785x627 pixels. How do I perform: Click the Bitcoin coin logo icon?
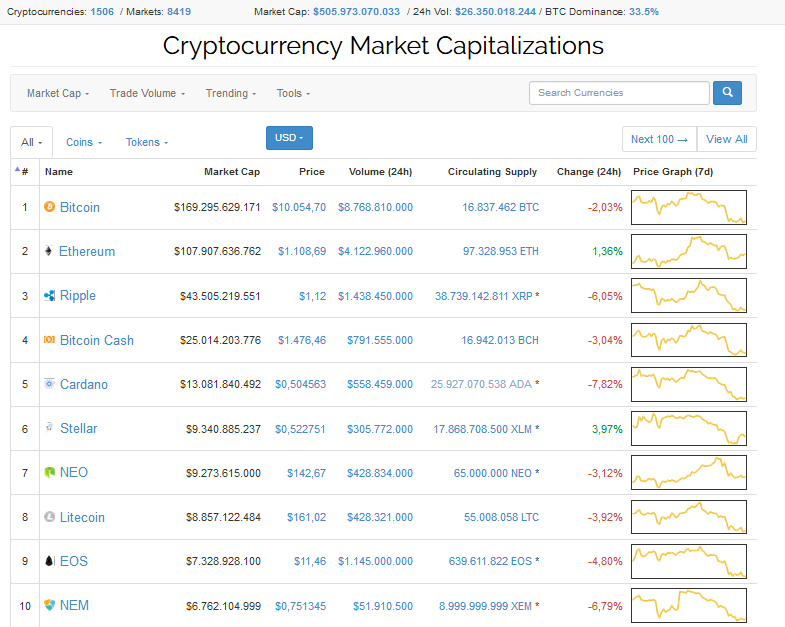50,206
